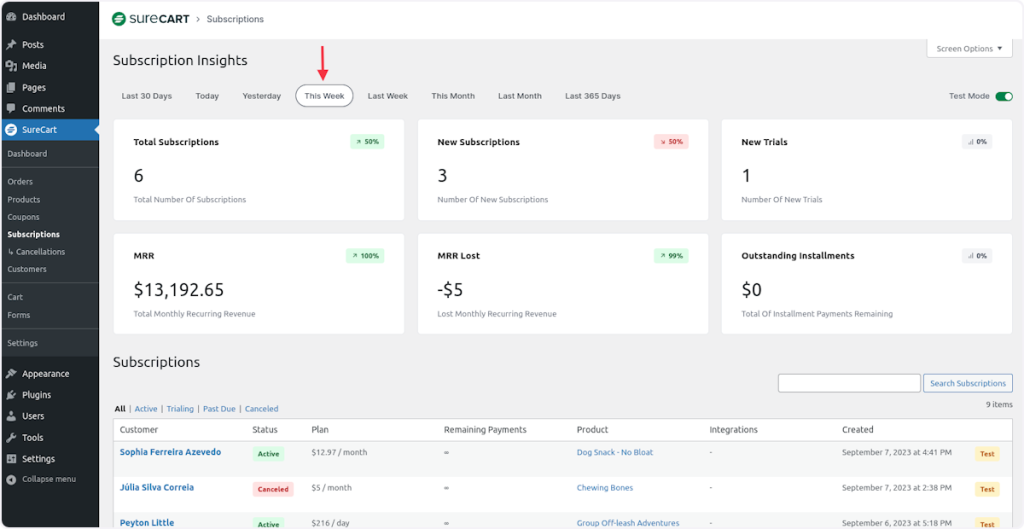
Task: Click the SureCart logo in header
Action: [x=150, y=19]
